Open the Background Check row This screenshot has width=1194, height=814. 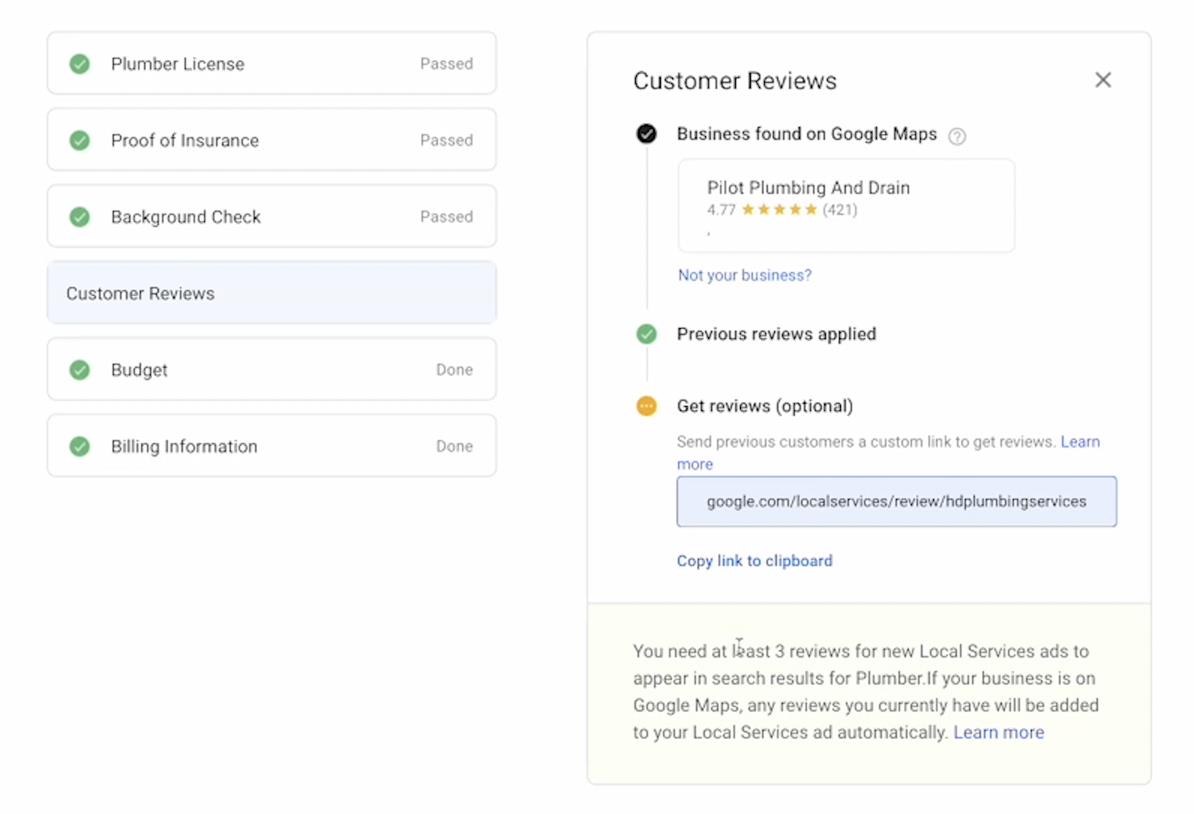coord(272,216)
